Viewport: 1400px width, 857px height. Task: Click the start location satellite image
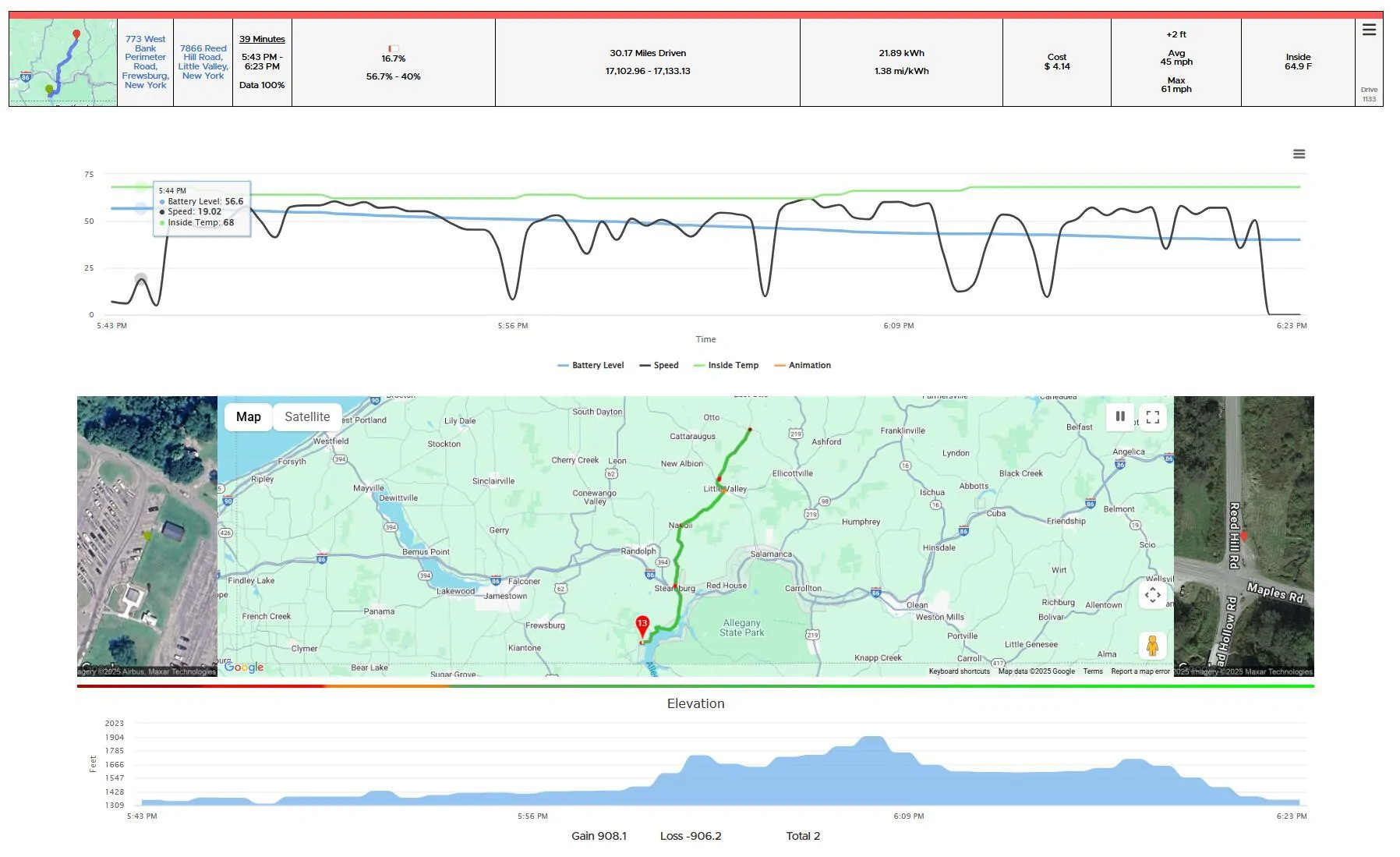click(147, 537)
